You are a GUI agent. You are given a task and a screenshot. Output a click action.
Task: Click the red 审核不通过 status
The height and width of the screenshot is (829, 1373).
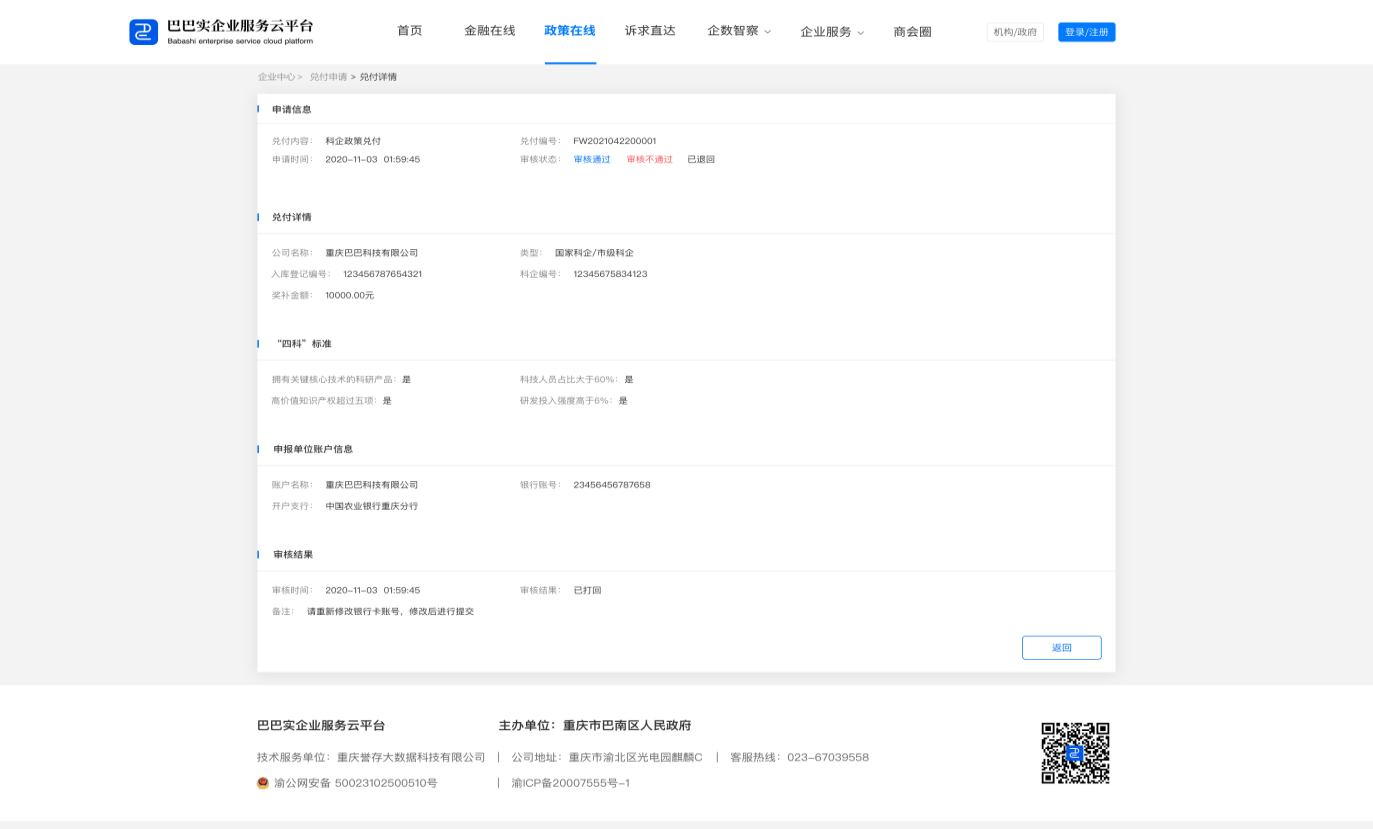coord(649,160)
